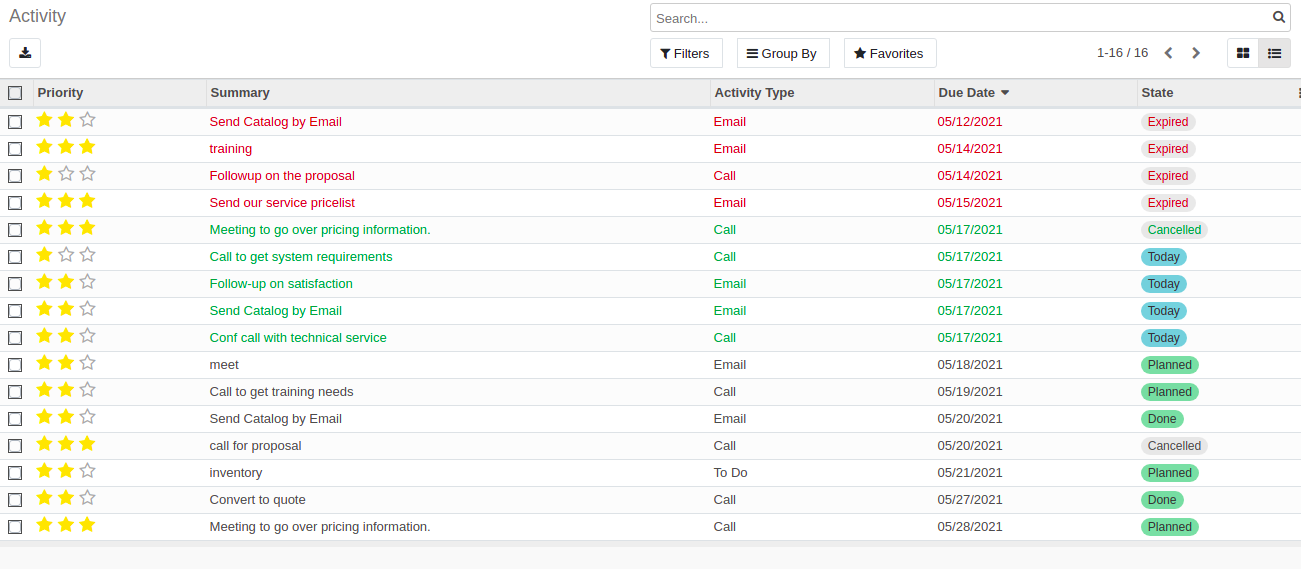Screen dimensions: 1301x569
Task: Tick the select-all header checkbox
Action: point(15,93)
